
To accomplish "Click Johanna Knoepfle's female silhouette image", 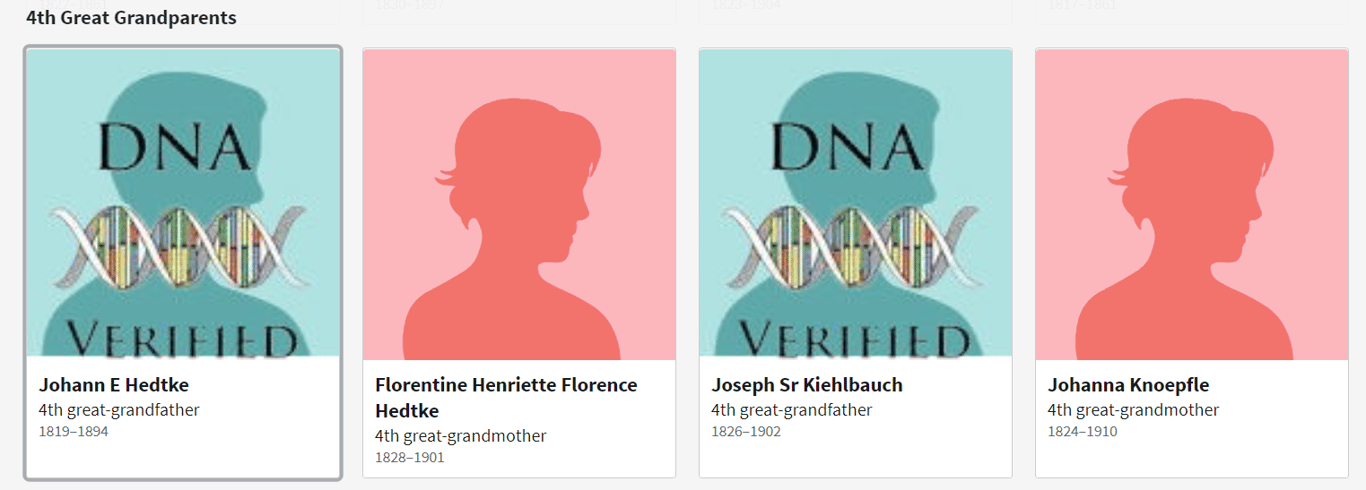I will pyautogui.click(x=1191, y=204).
